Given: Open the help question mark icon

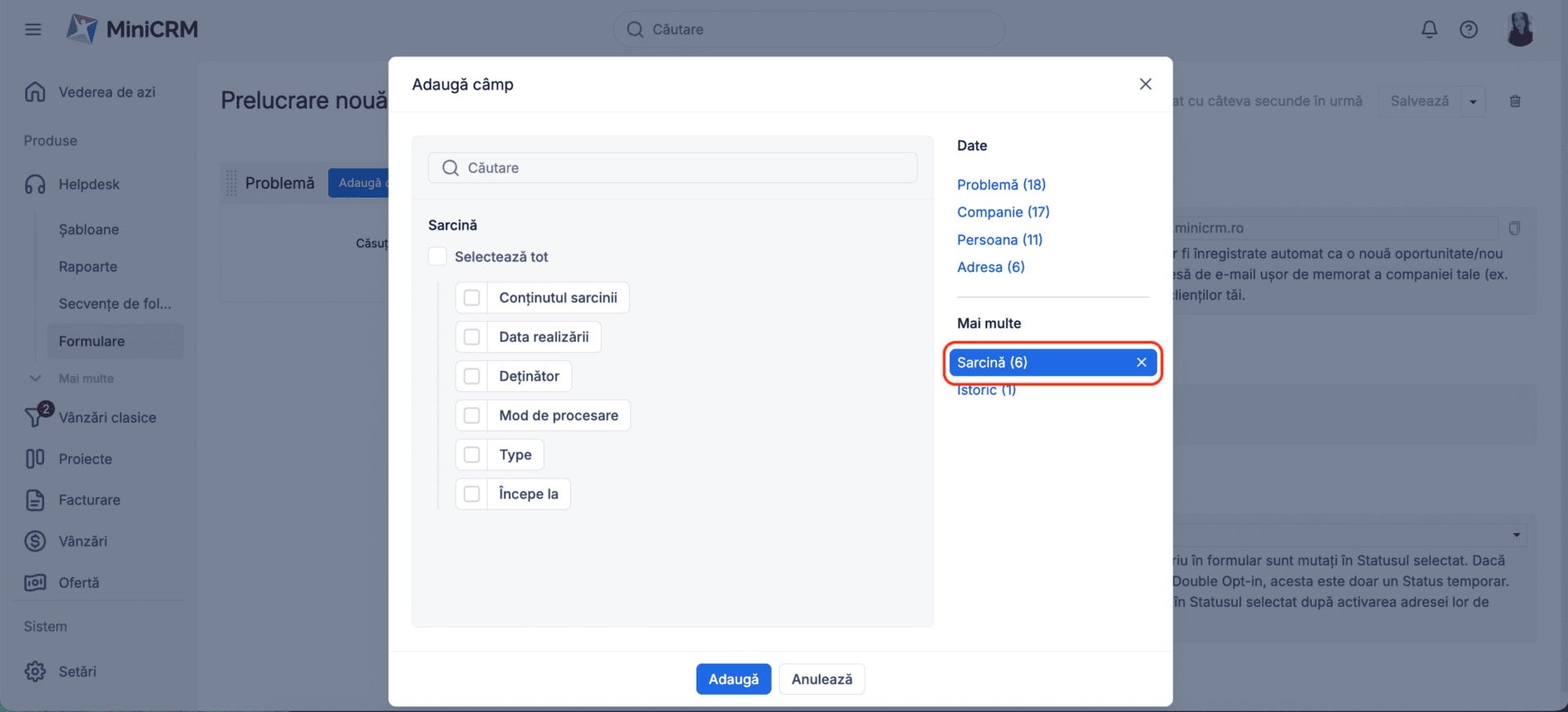Looking at the screenshot, I should 1468,29.
